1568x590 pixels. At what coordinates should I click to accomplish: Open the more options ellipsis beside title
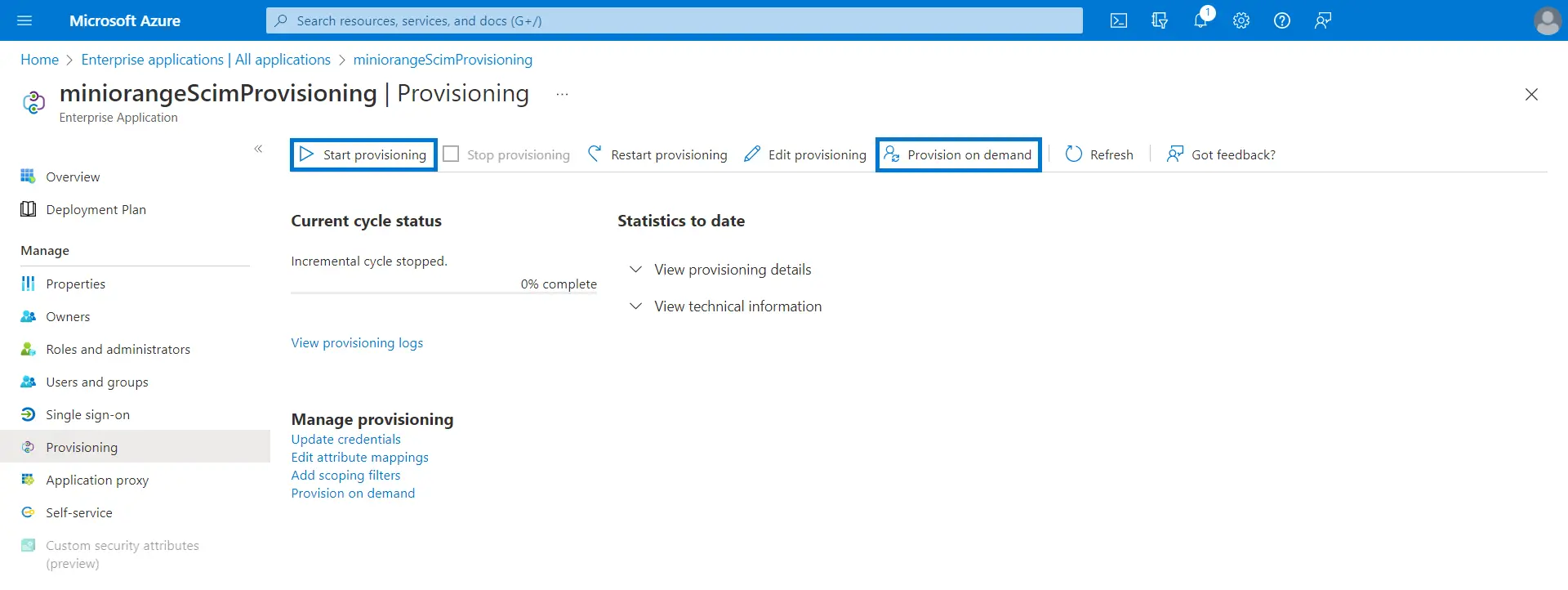pyautogui.click(x=562, y=95)
